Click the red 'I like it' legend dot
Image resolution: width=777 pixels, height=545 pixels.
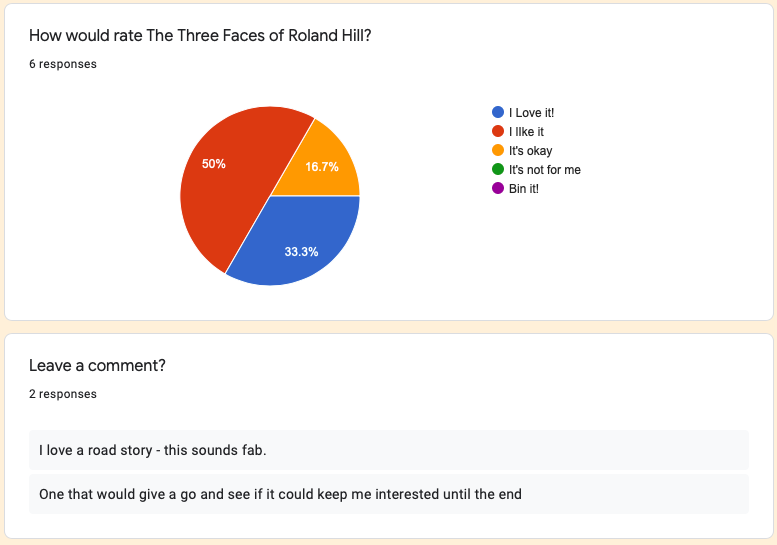click(x=497, y=132)
